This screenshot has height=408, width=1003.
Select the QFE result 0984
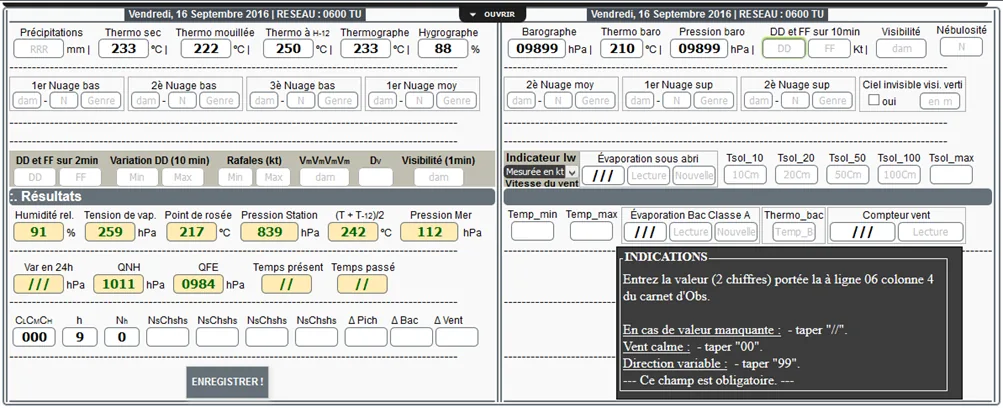[x=198, y=284]
